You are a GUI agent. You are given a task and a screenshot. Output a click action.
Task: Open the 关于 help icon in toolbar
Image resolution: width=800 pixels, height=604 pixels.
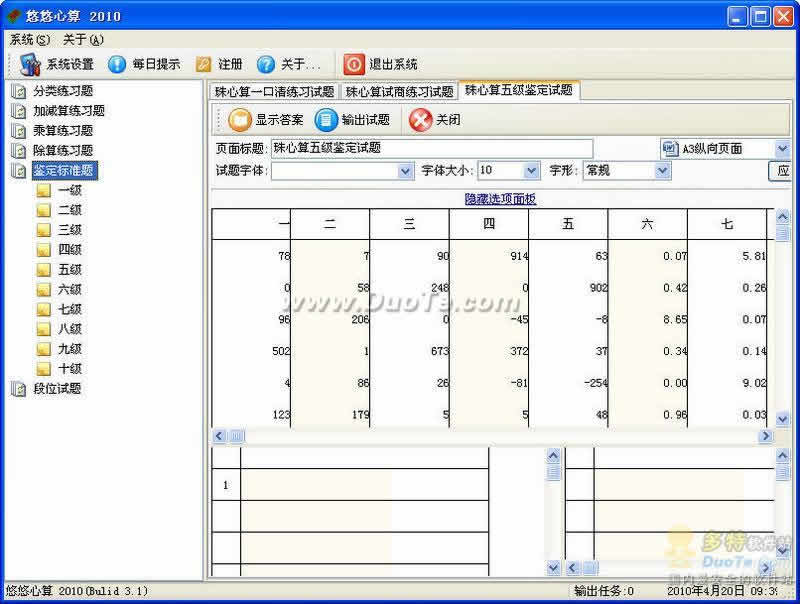[x=266, y=64]
